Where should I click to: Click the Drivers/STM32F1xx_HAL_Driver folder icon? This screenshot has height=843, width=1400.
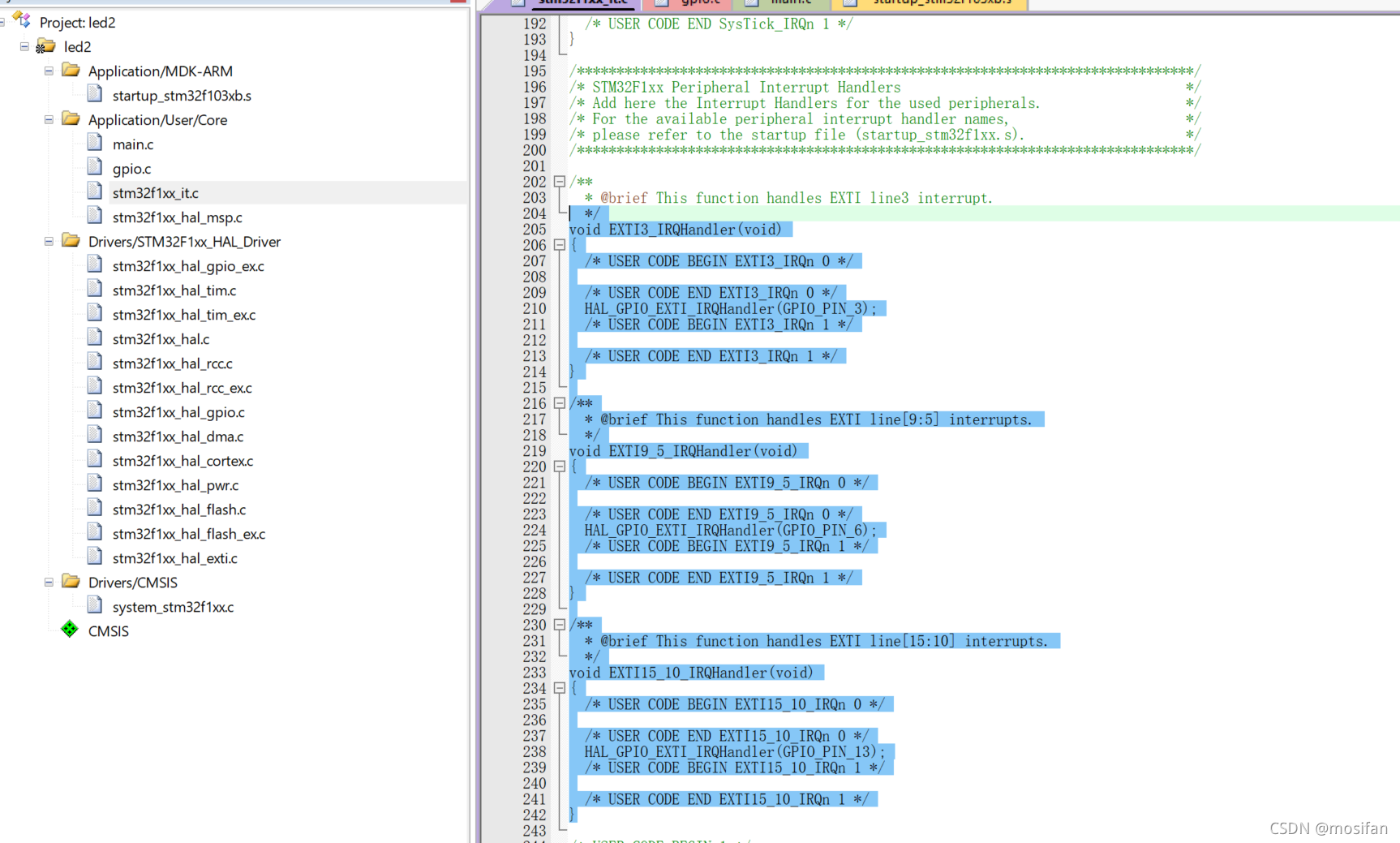click(x=71, y=241)
